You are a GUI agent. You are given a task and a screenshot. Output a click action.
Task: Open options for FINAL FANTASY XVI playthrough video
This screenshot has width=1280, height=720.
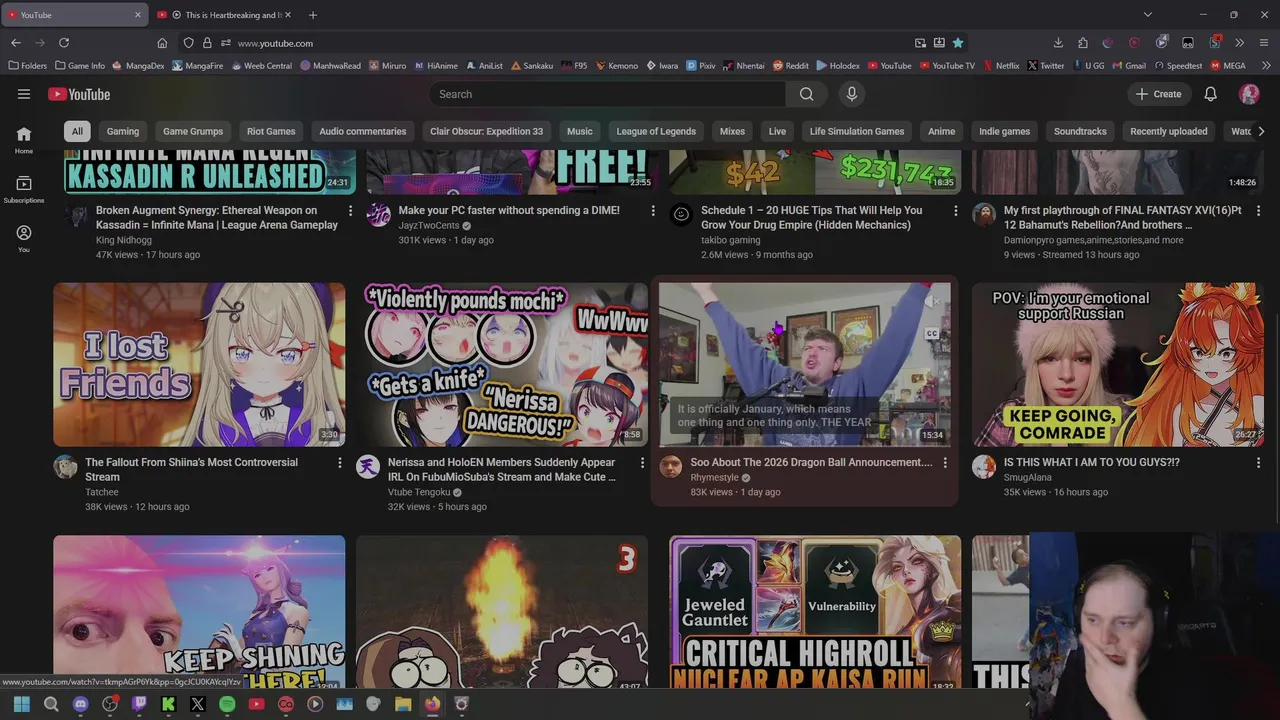[x=1258, y=211]
